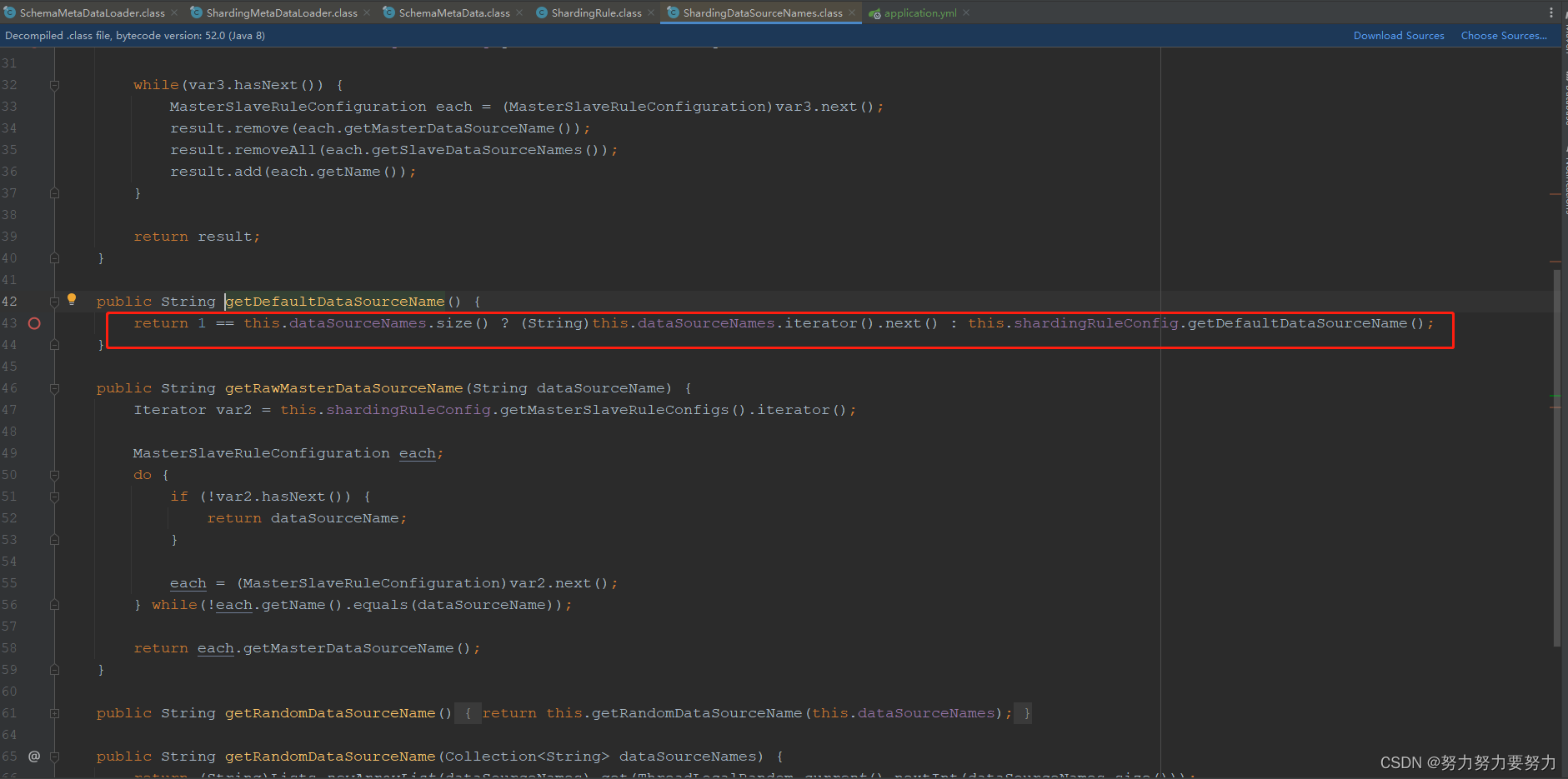Click 'return dataSourceName;' on line 52
This screenshot has width=1568, height=779.
(307, 518)
